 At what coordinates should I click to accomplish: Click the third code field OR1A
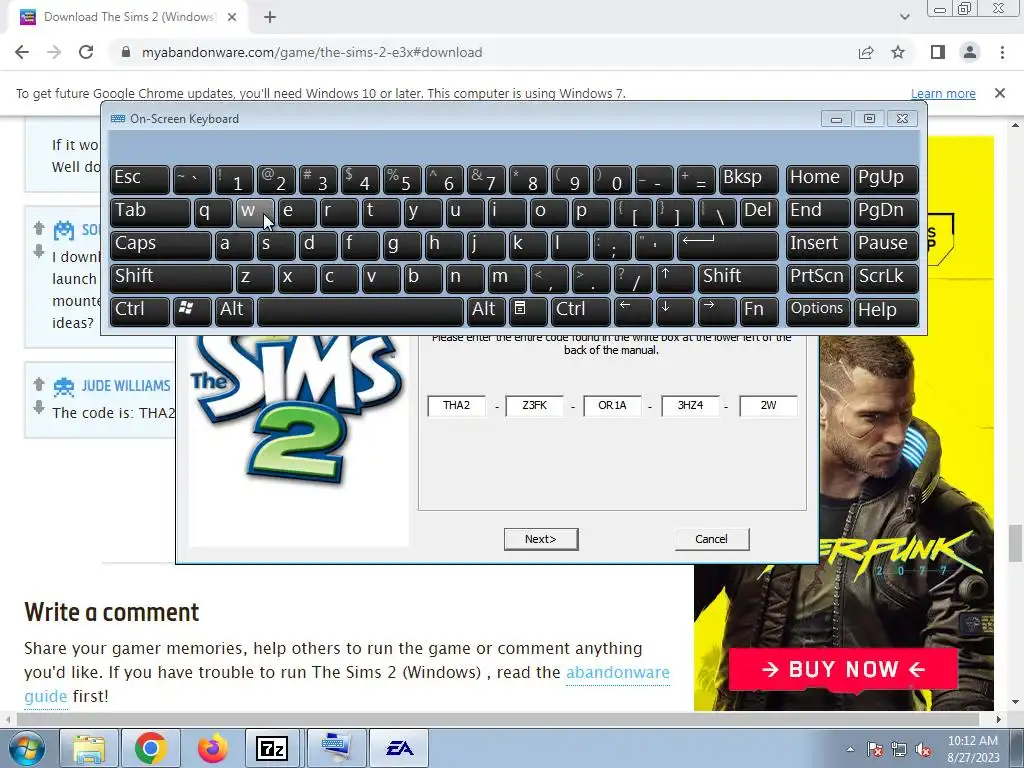[613, 406]
